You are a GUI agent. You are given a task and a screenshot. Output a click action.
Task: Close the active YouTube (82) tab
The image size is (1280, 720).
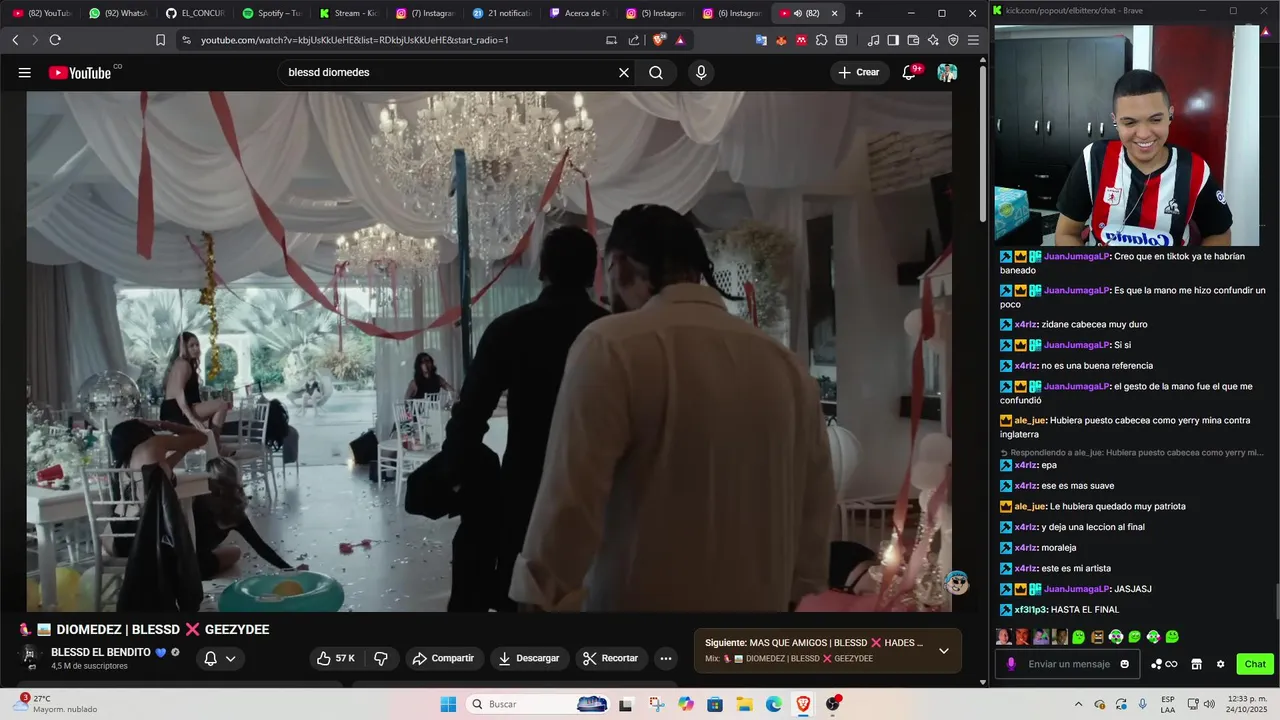(834, 13)
